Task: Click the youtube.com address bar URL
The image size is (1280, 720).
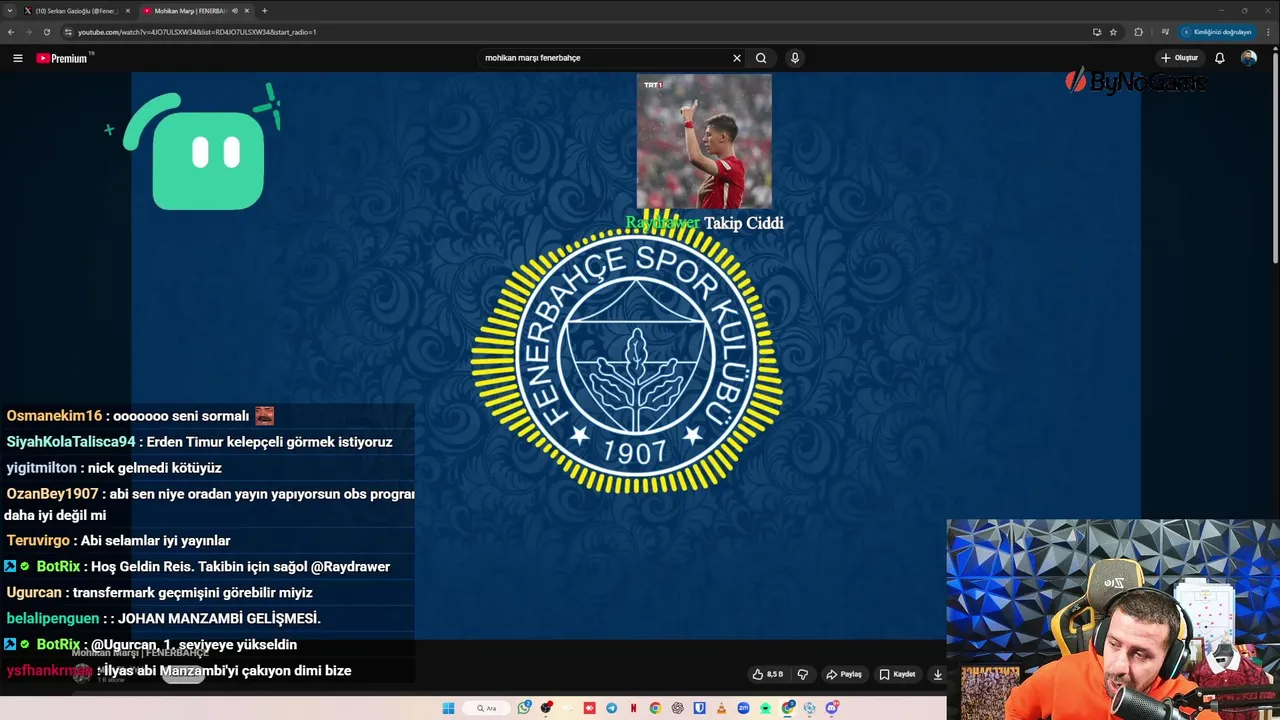Action: click(x=197, y=32)
